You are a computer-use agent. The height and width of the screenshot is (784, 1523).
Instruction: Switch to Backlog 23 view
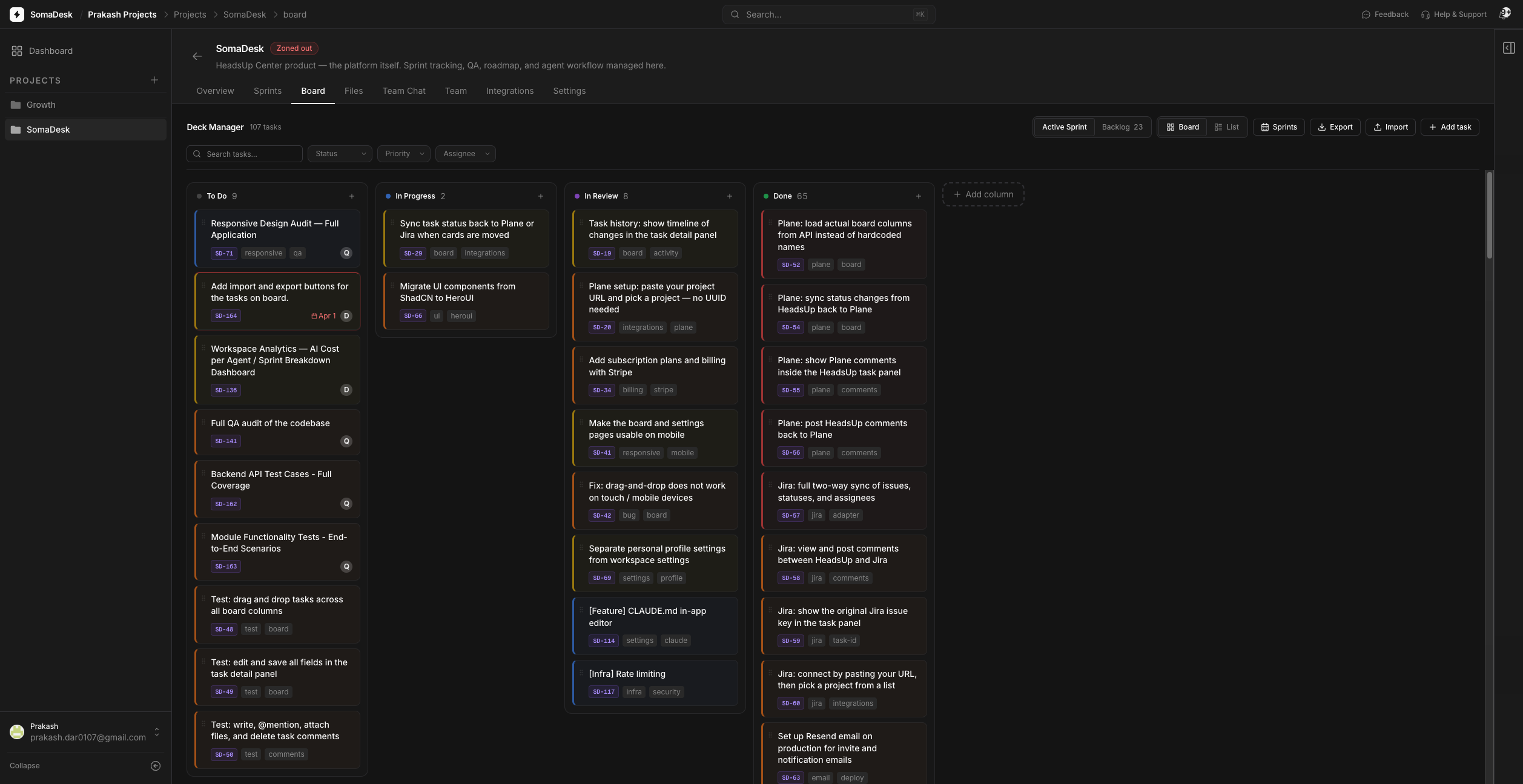[x=1122, y=127]
